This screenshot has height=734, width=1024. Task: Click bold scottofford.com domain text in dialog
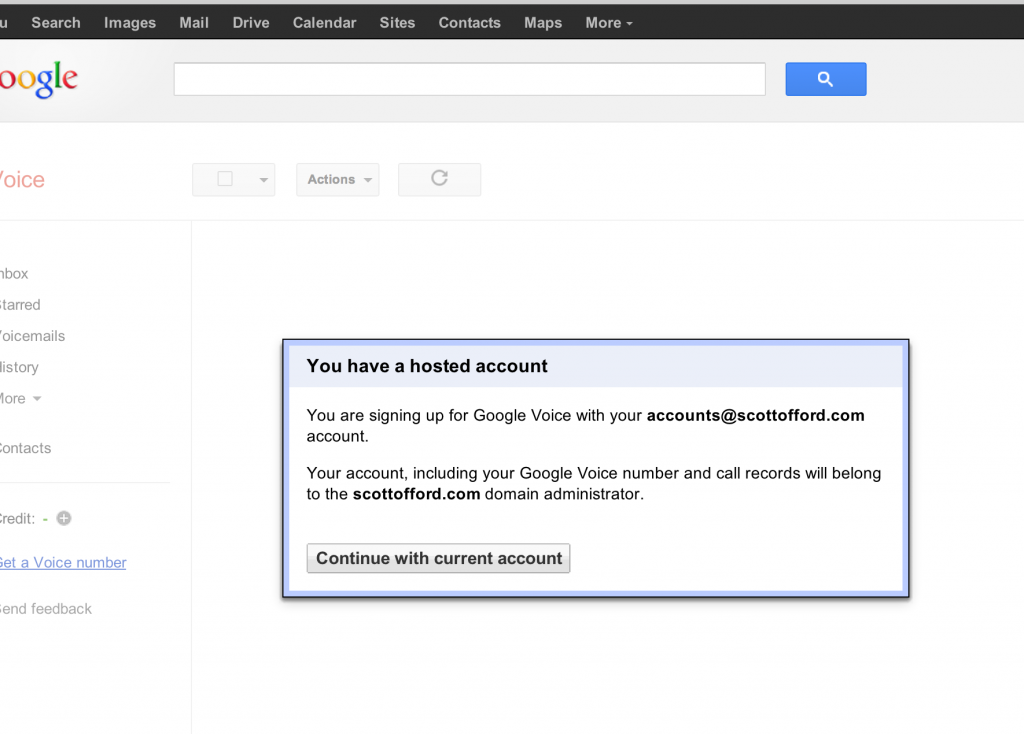(x=417, y=494)
